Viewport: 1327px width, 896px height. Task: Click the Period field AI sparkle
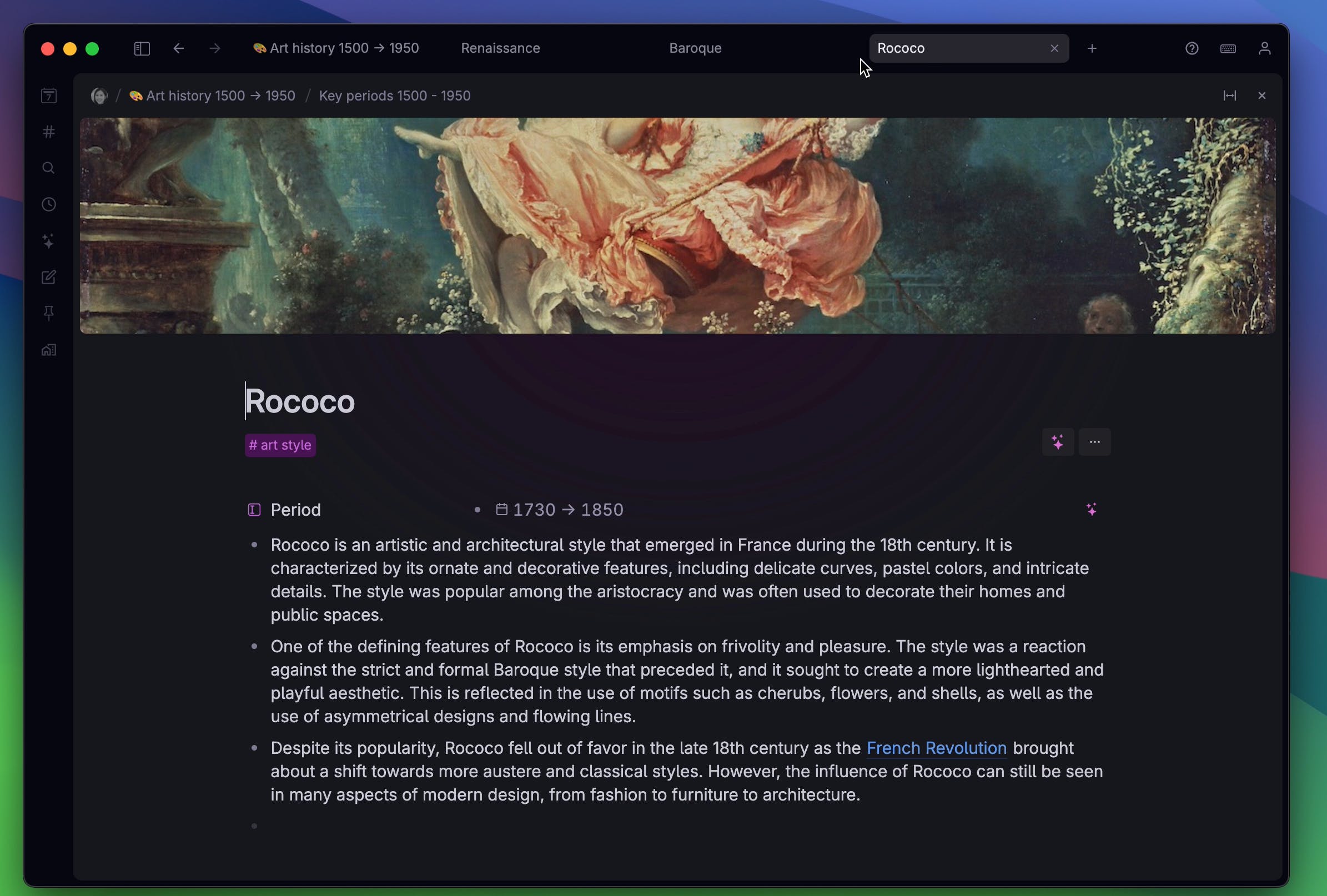pyautogui.click(x=1091, y=510)
